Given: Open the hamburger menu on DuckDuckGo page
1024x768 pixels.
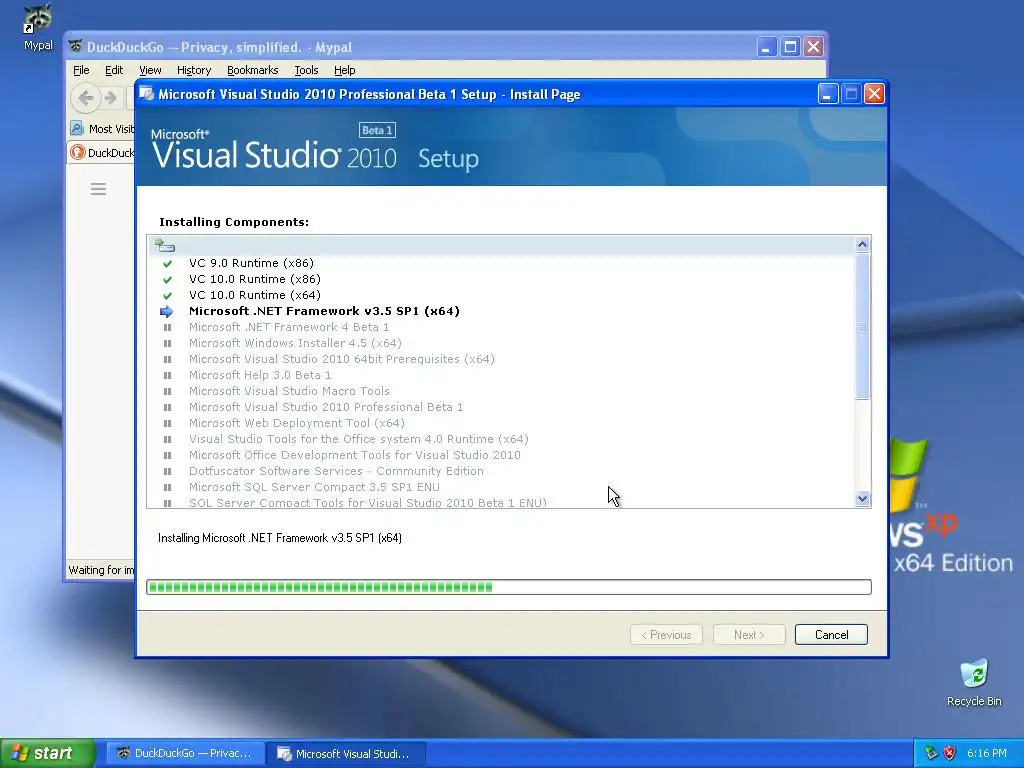Looking at the screenshot, I should click(x=98, y=189).
